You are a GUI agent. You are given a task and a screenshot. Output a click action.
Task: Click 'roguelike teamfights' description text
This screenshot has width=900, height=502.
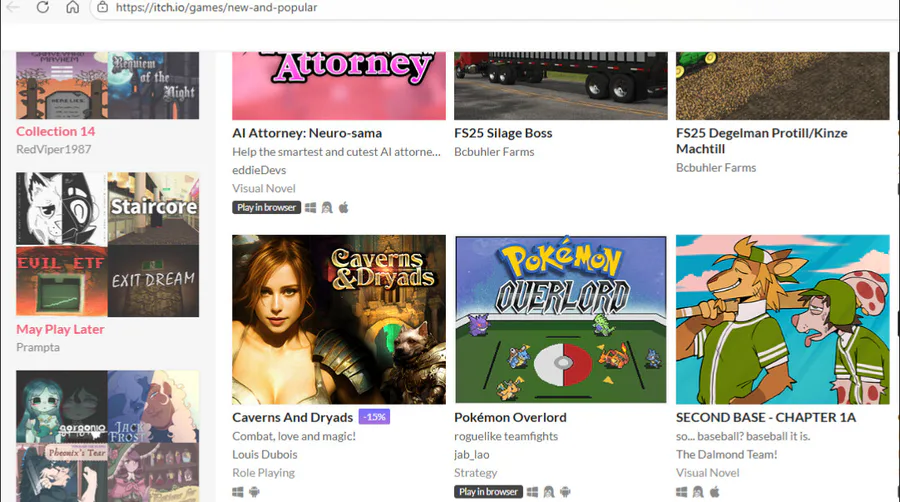pyautogui.click(x=506, y=436)
